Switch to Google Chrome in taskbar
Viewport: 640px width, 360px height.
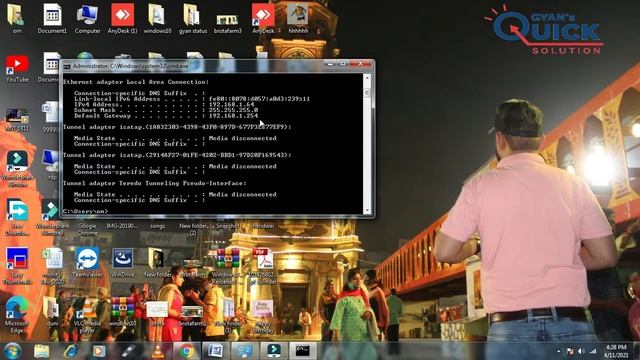coord(187,351)
